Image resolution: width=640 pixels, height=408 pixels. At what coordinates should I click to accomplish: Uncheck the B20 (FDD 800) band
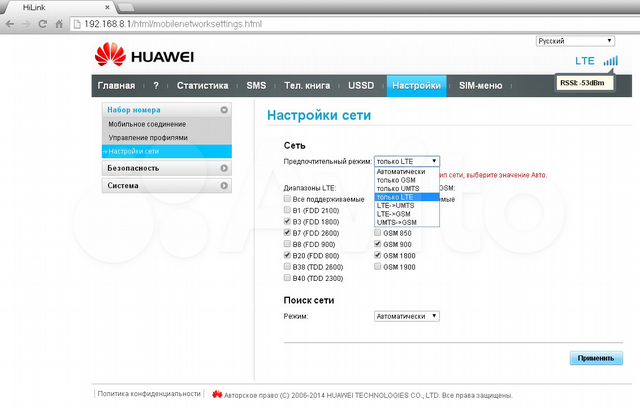point(288,256)
